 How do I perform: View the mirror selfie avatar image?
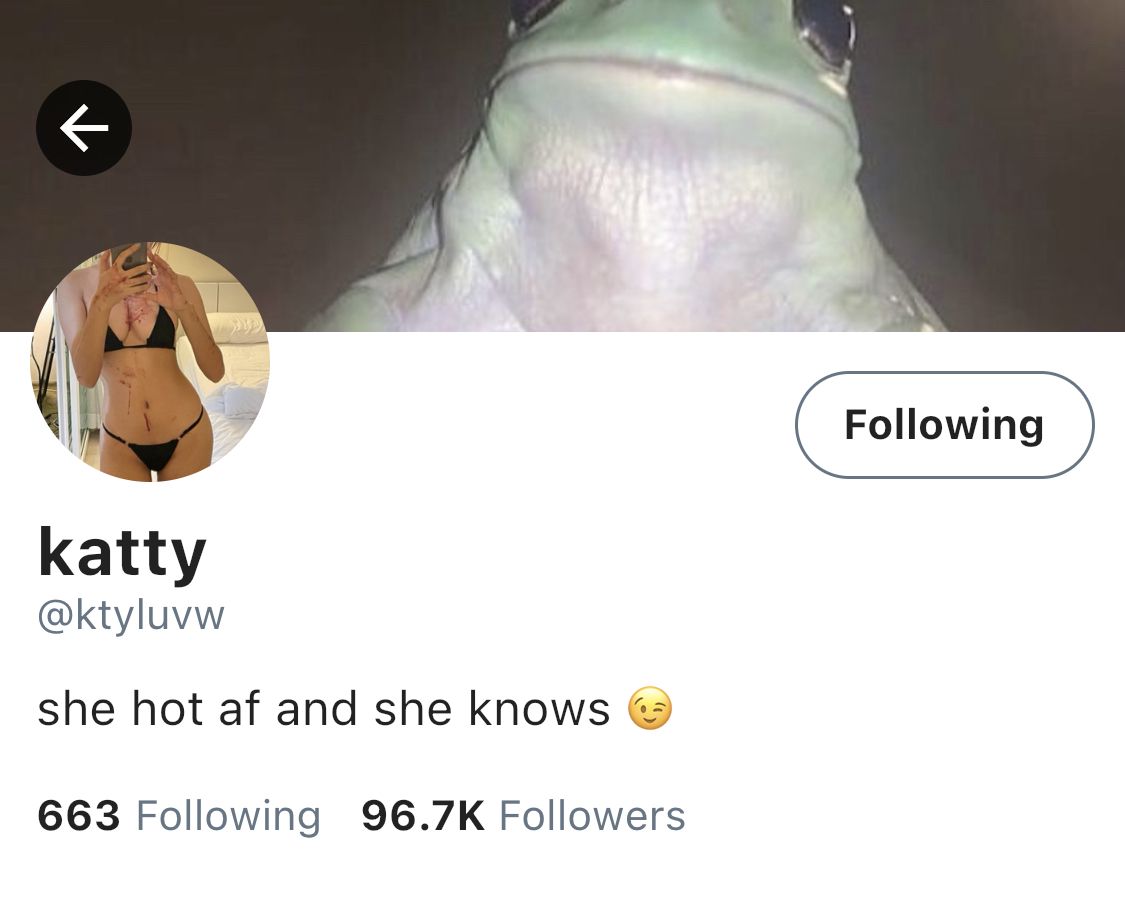click(150, 362)
